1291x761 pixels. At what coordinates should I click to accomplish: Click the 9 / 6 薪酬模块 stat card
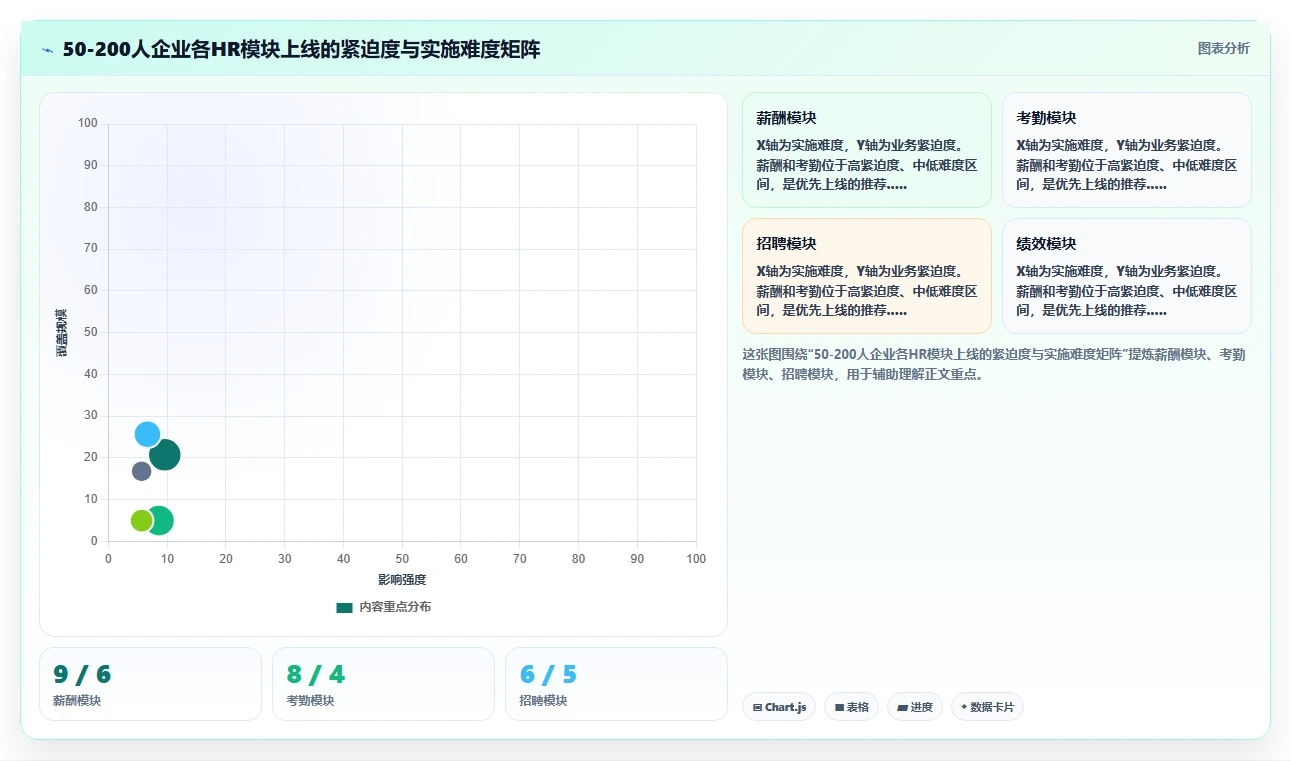pyautogui.click(x=150, y=684)
